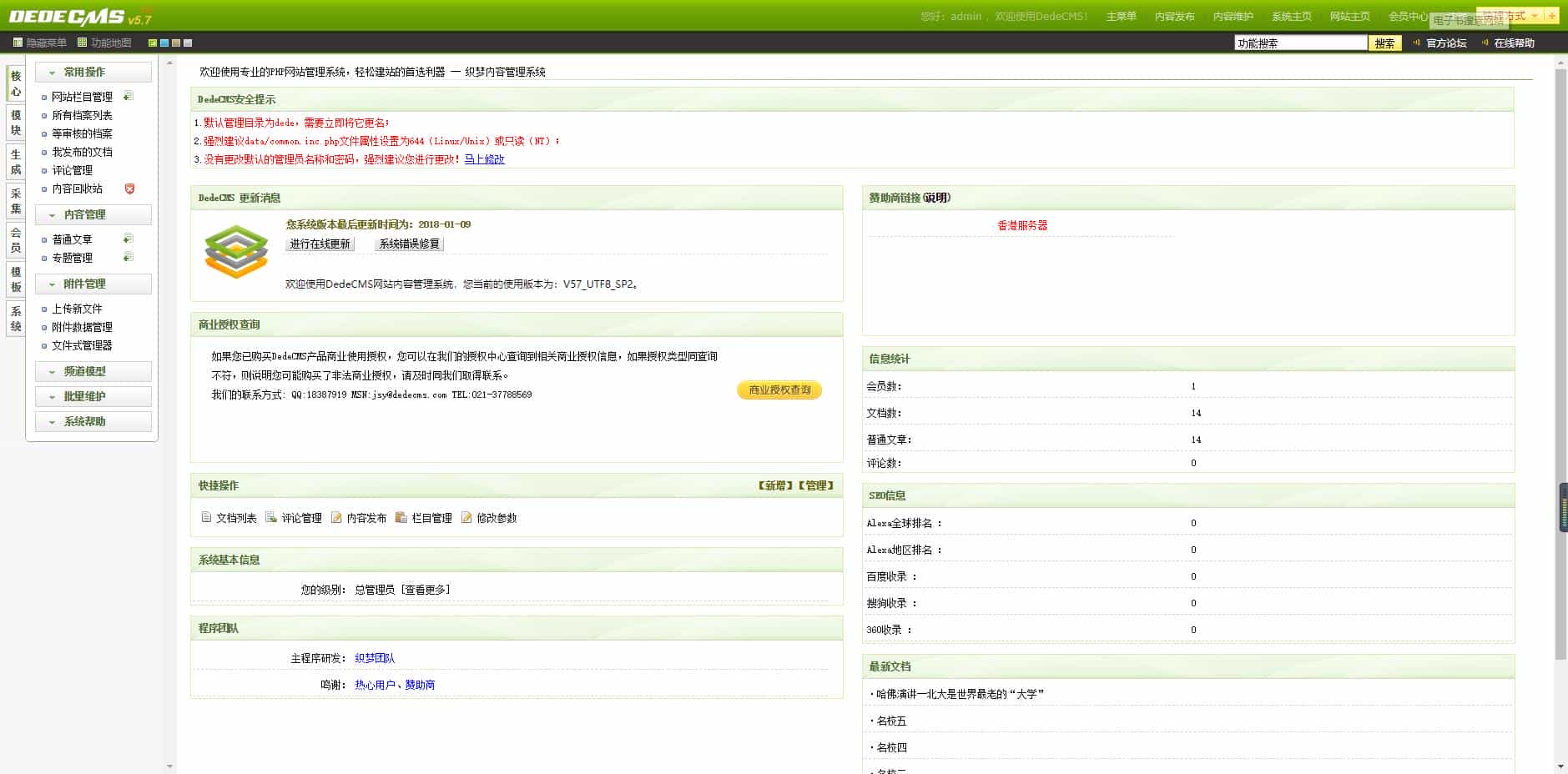The image size is (1568, 774).
Task: Collapse the 附件管理 menu section
Action: point(93,284)
